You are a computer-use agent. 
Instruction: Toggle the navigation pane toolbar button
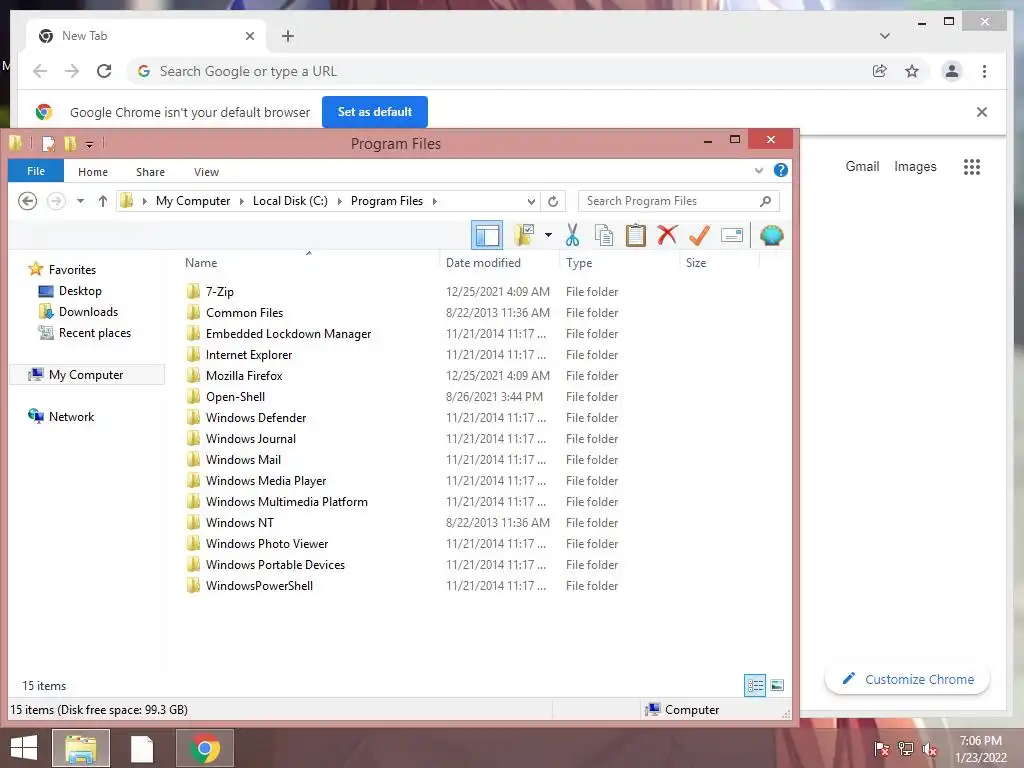click(487, 235)
